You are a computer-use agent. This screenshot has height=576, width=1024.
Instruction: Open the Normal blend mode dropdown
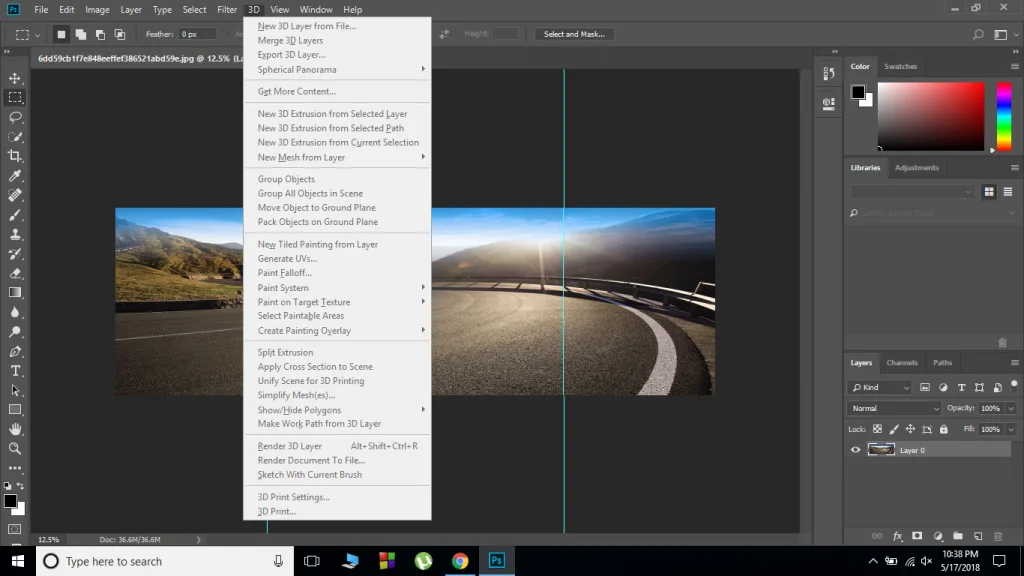[894, 408]
